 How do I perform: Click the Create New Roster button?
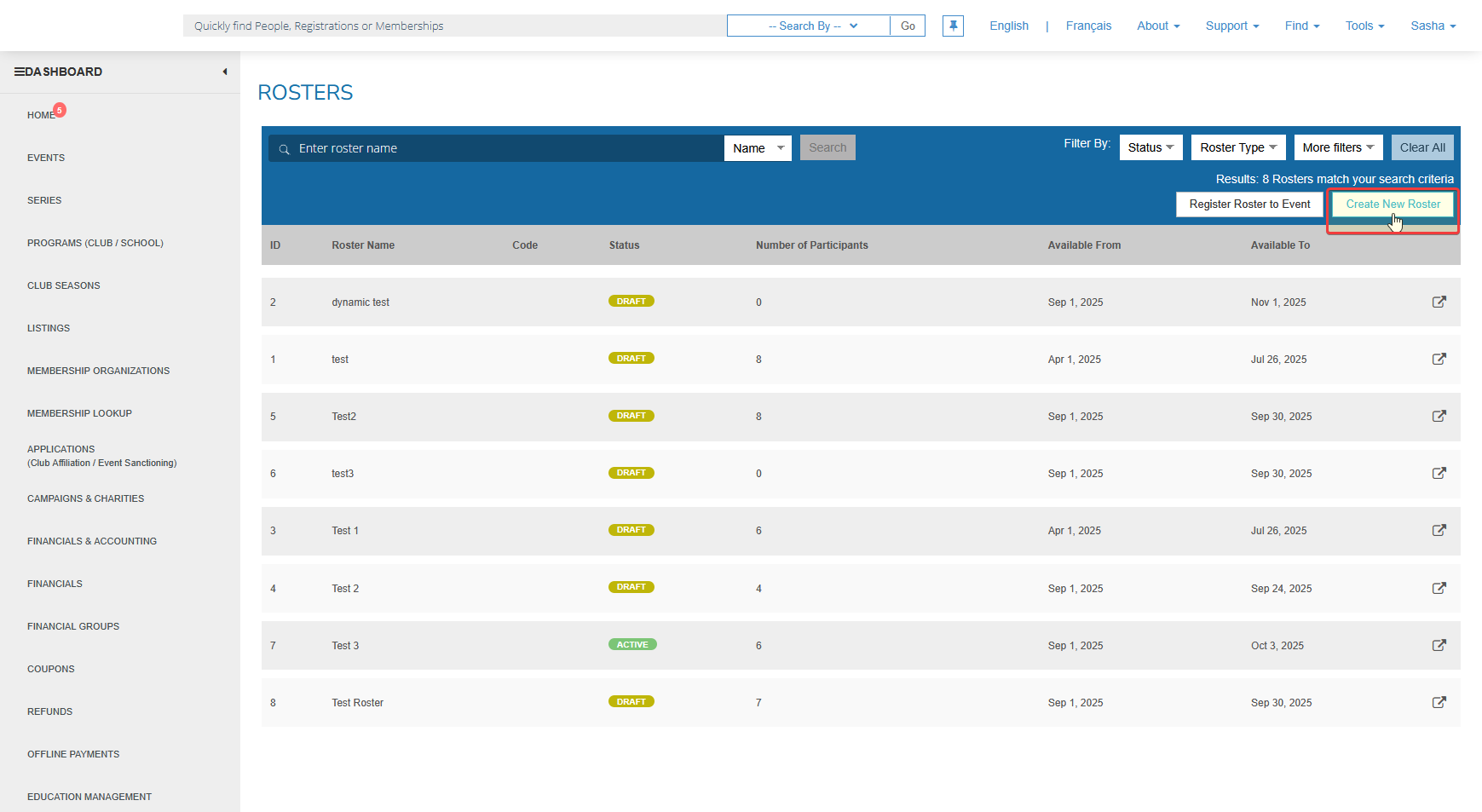coord(1393,204)
